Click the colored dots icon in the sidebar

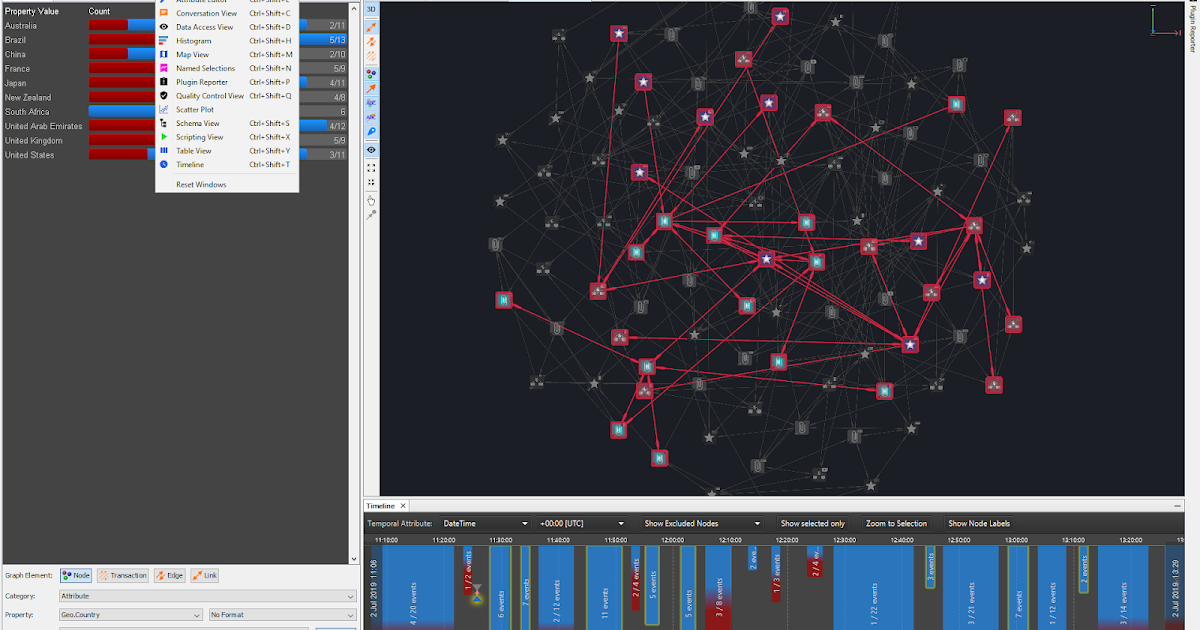click(x=371, y=73)
